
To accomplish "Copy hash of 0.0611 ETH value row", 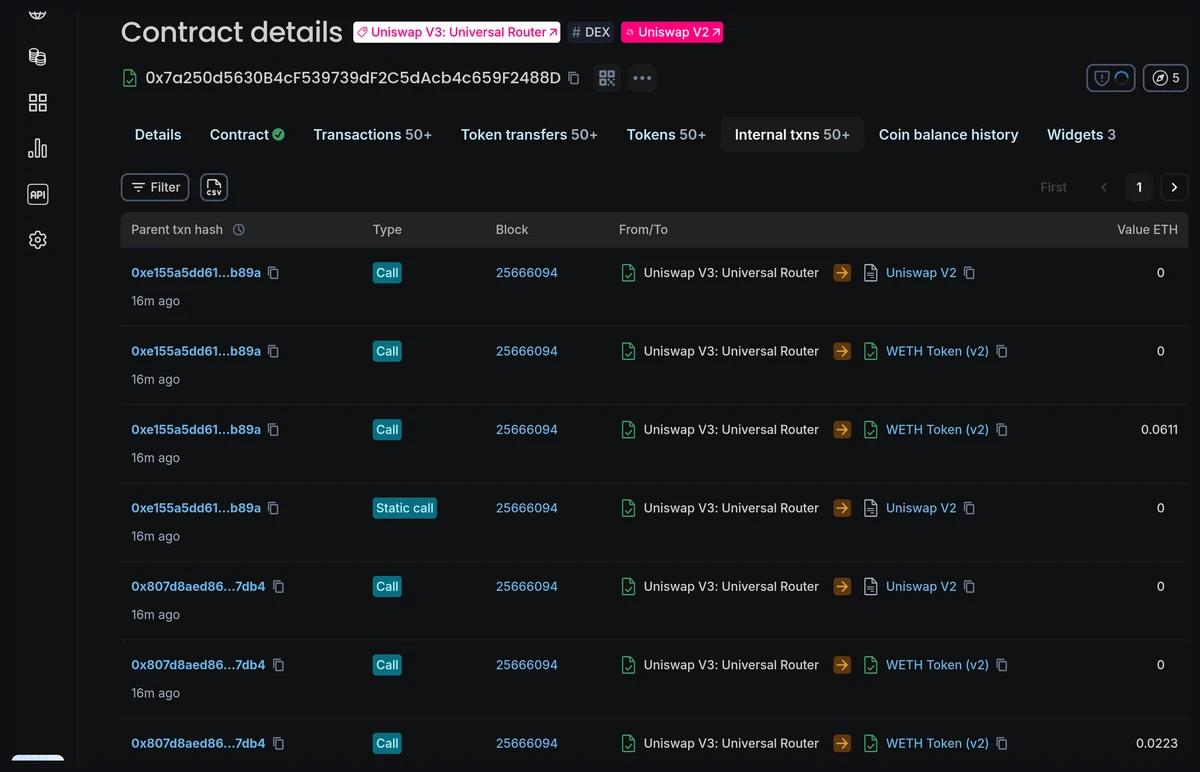I will point(273,430).
